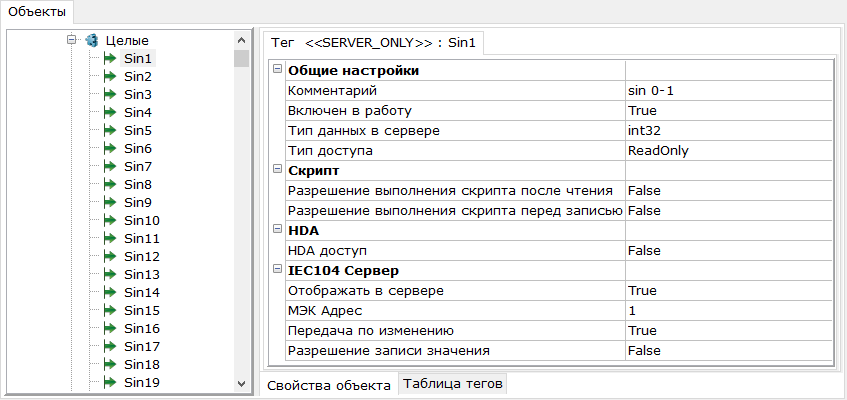The image size is (847, 400).
Task: Click the Передача по изменению property name
Action: pos(371,330)
